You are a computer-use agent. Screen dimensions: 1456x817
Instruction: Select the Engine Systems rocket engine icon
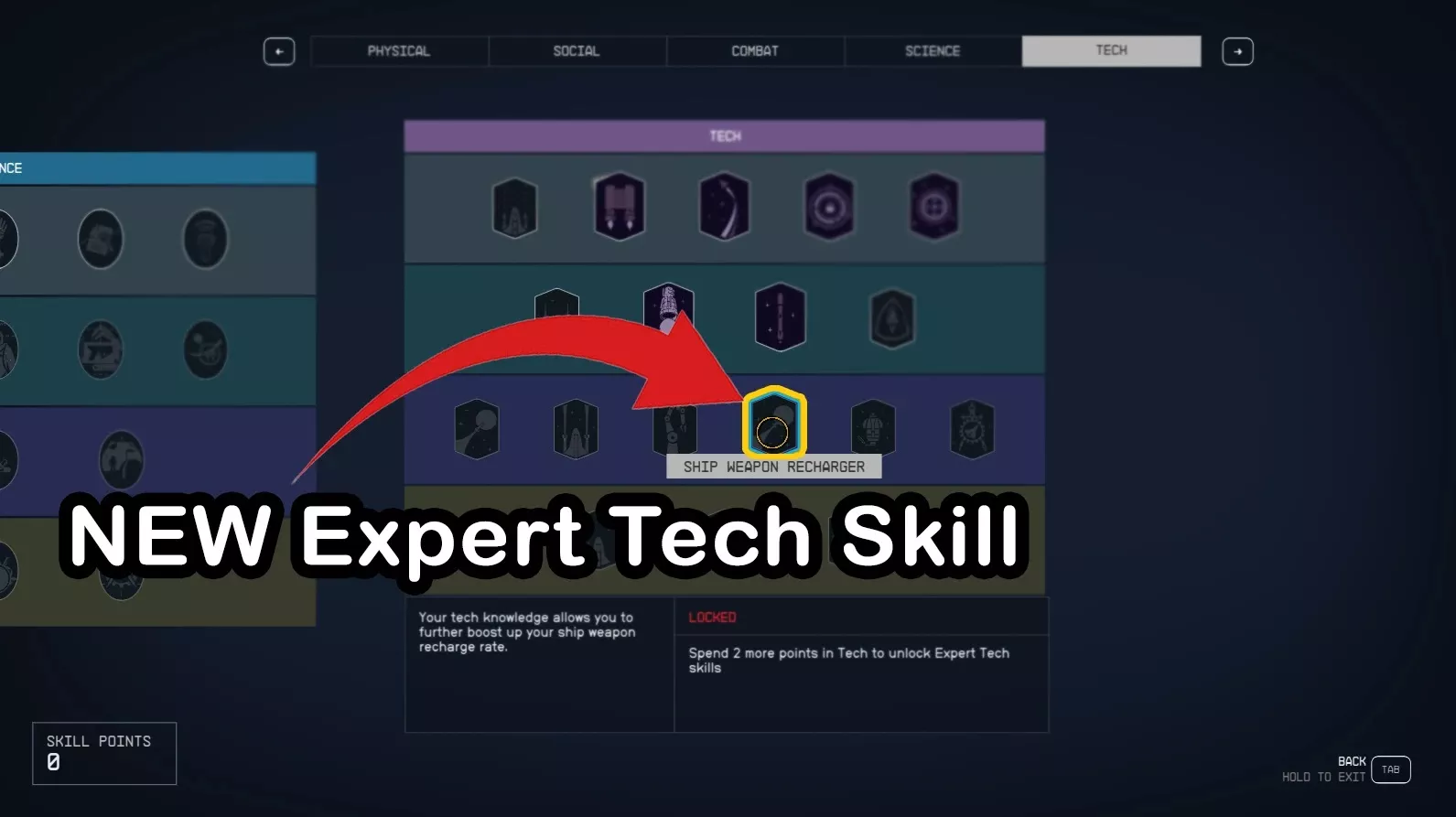point(668,311)
